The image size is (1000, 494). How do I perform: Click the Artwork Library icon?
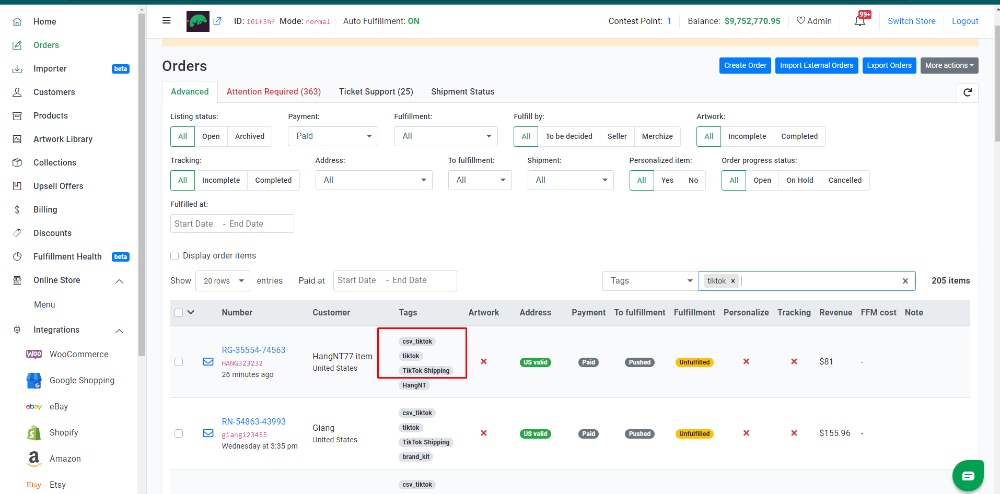18,139
